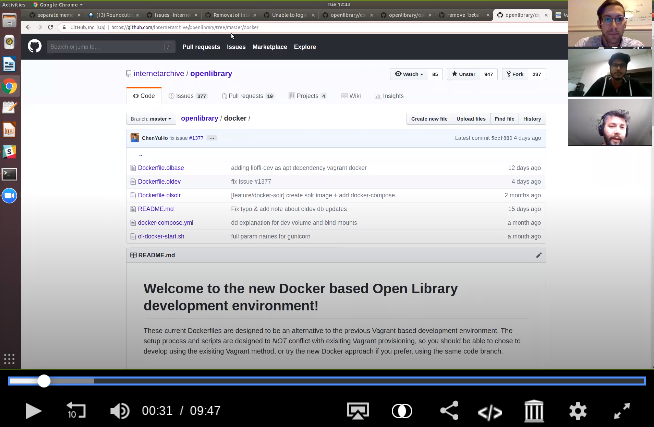The height and width of the screenshot is (427, 654).
Task: Star the repository
Action: (x=463, y=74)
